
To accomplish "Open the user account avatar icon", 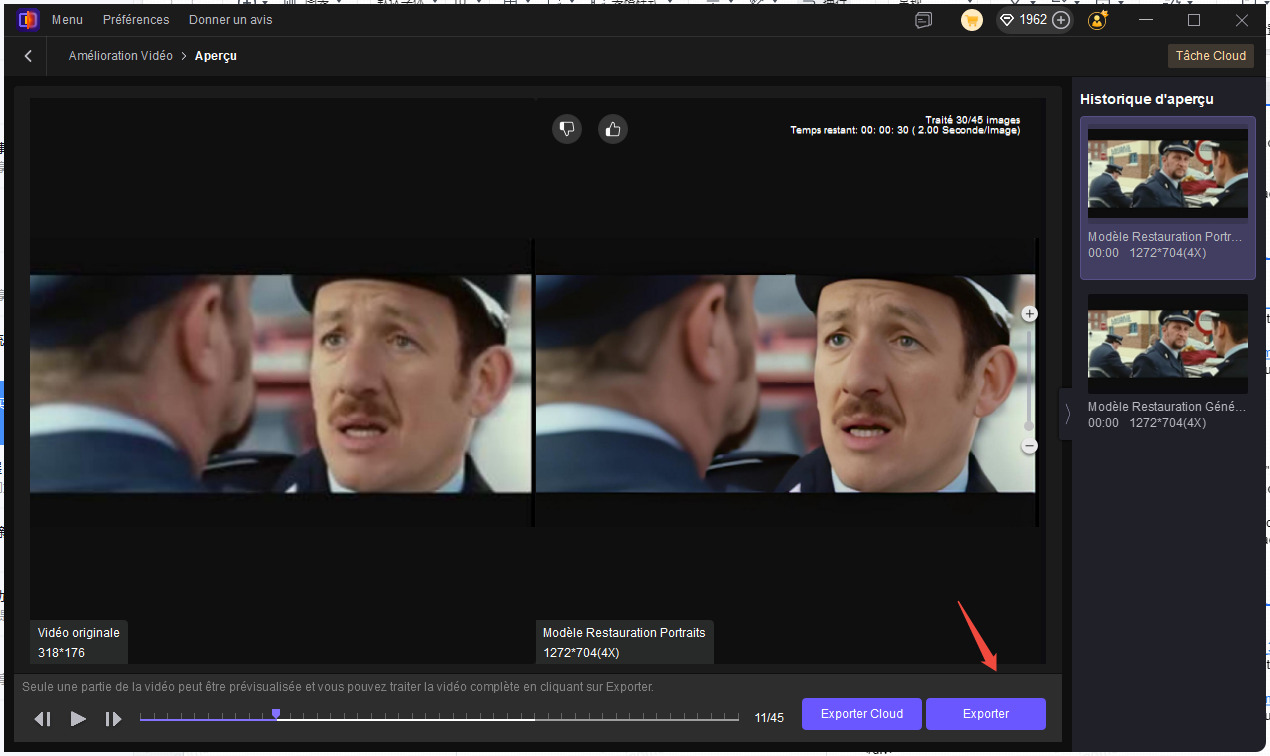I will 1099,20.
